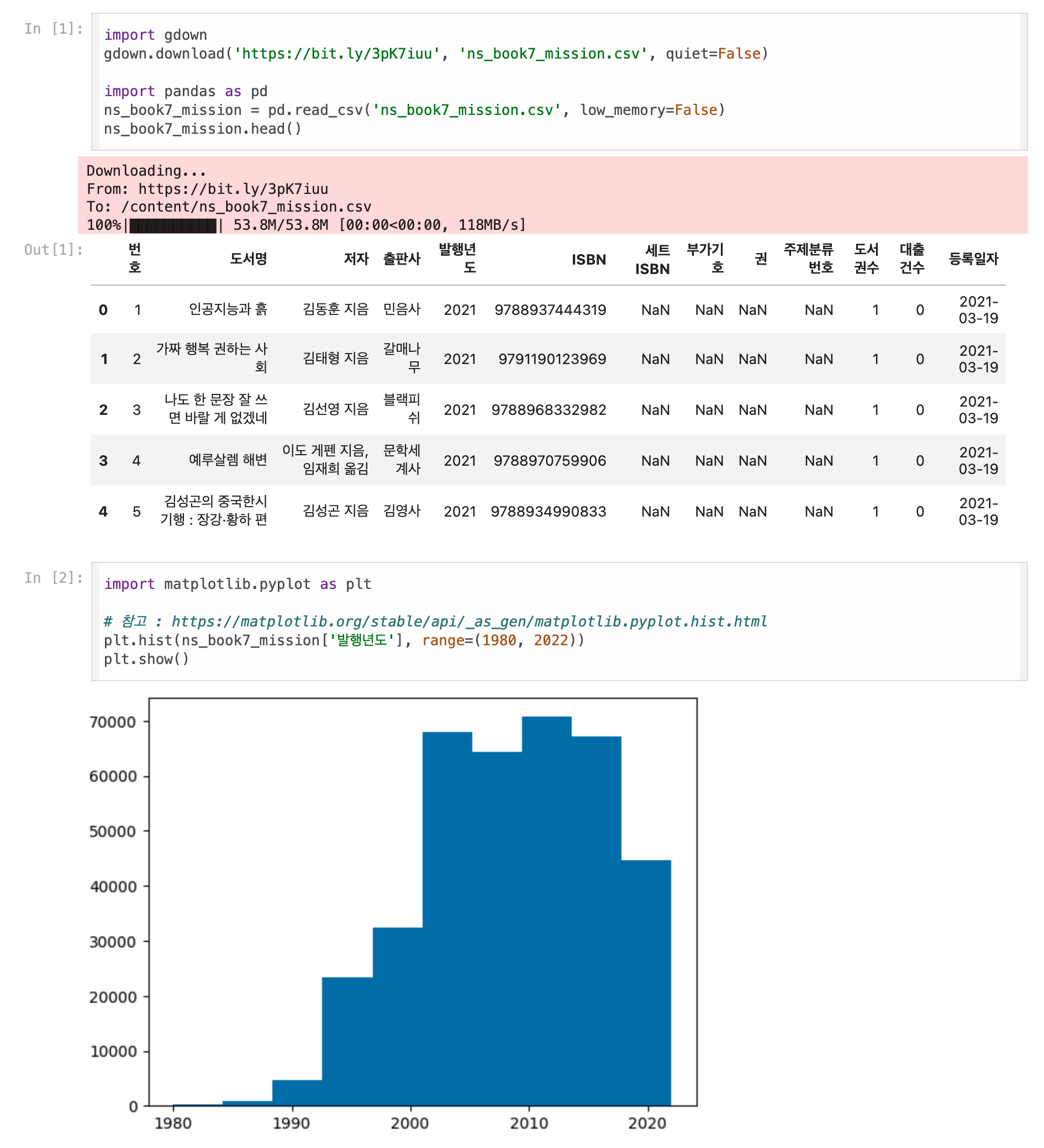Click the '민음사' publisher cell
This screenshot has height=1148, width=1044.
point(402,309)
